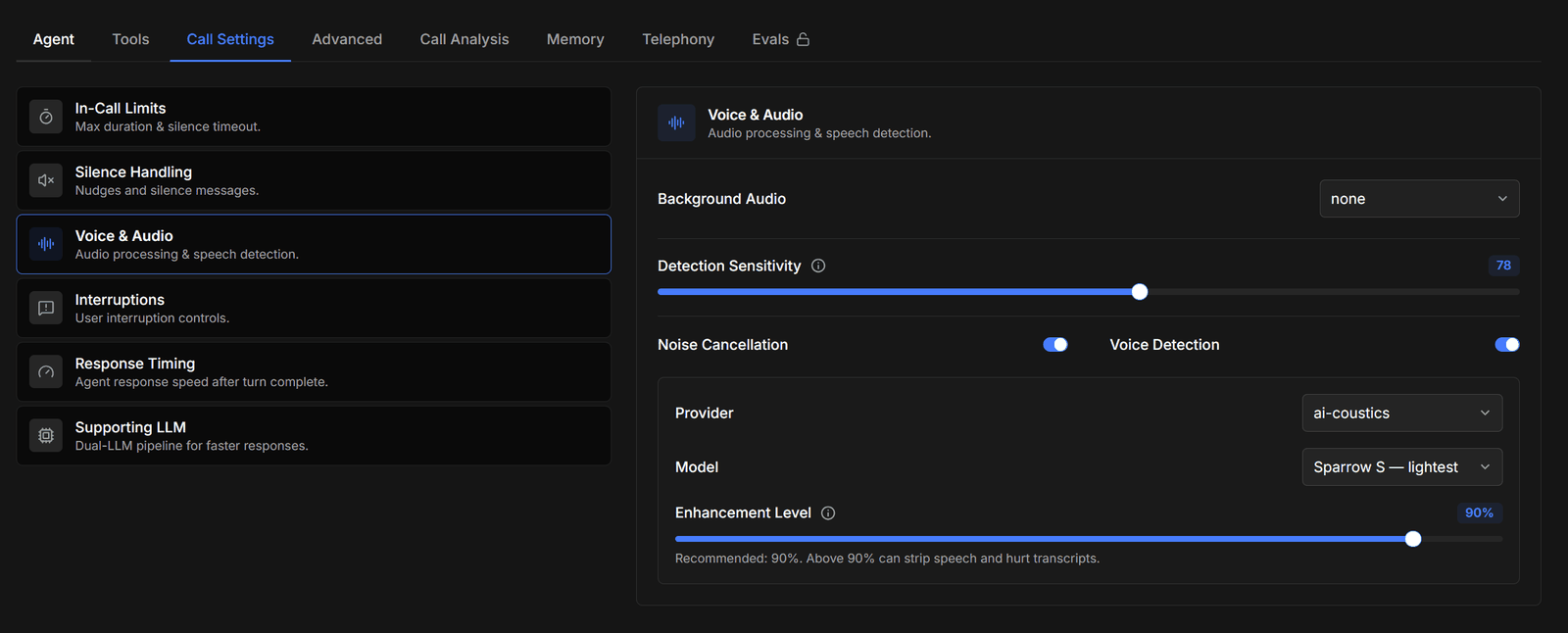This screenshot has width=1568, height=633.
Task: Click the Enhancement Level slider handle
Action: tap(1413, 539)
